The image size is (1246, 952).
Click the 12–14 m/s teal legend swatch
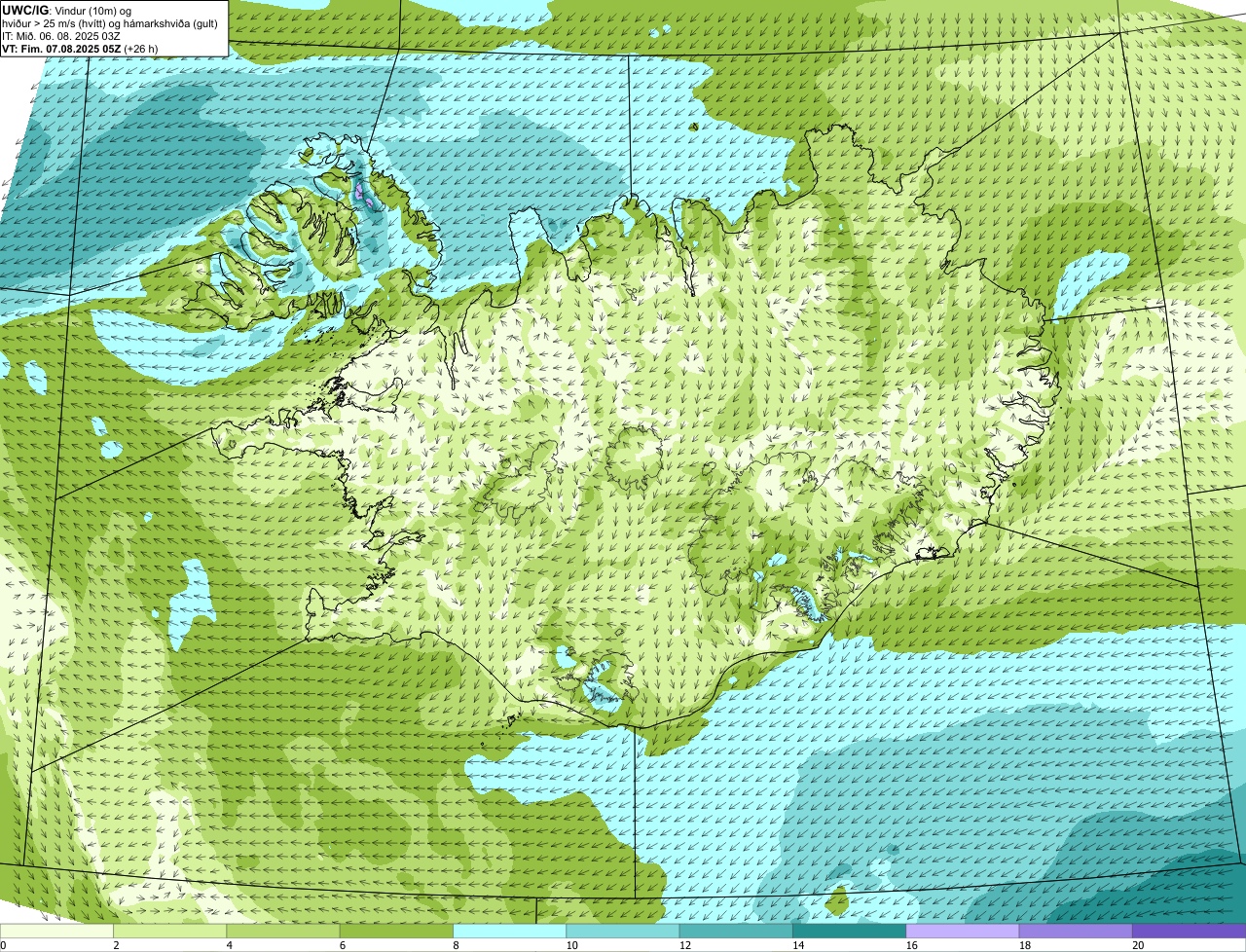click(x=737, y=931)
